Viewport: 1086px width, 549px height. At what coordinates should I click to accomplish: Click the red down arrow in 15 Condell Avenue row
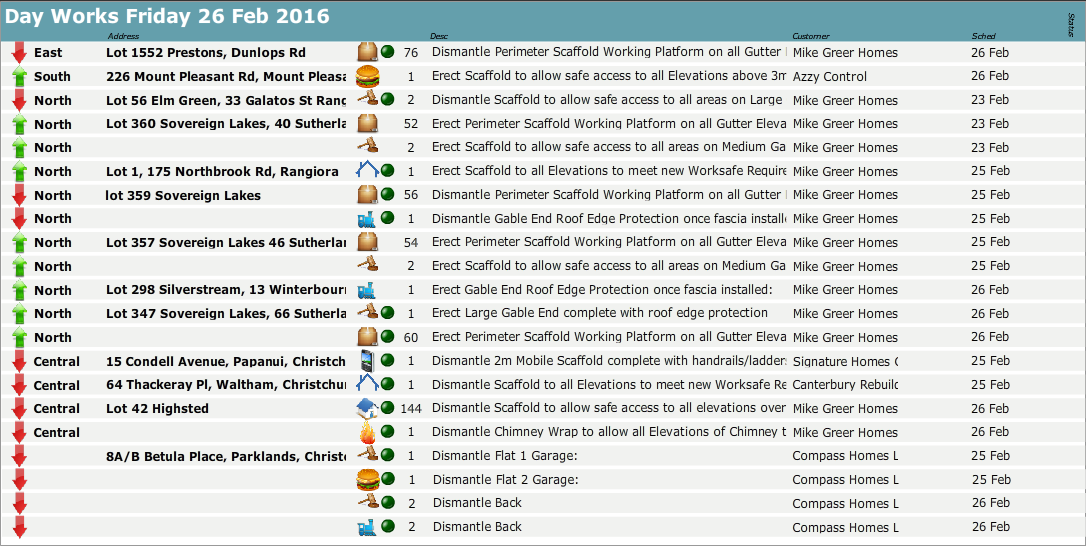pos(19,361)
